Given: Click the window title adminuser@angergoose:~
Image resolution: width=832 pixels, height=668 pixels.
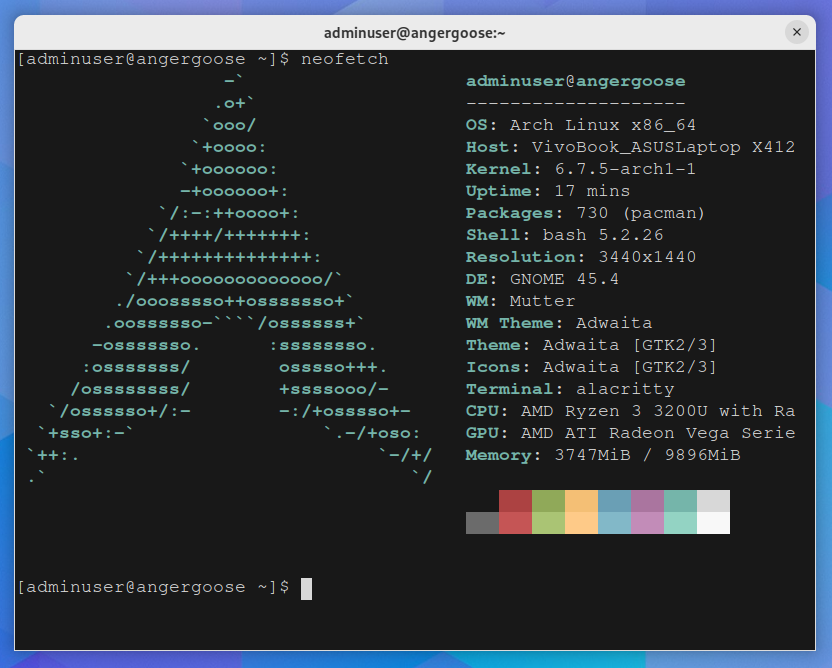Looking at the screenshot, I should click(414, 33).
